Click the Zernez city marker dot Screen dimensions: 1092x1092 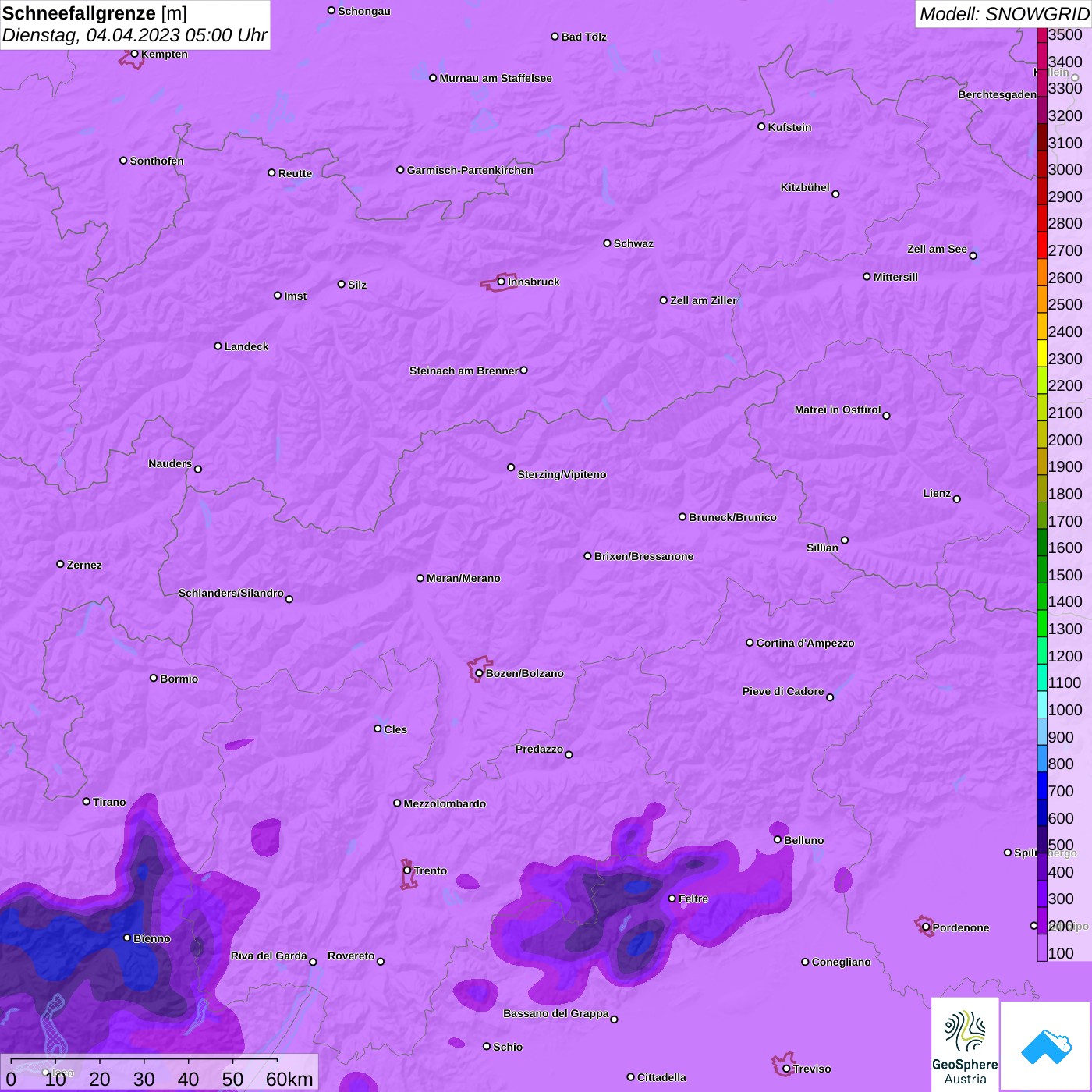(61, 564)
